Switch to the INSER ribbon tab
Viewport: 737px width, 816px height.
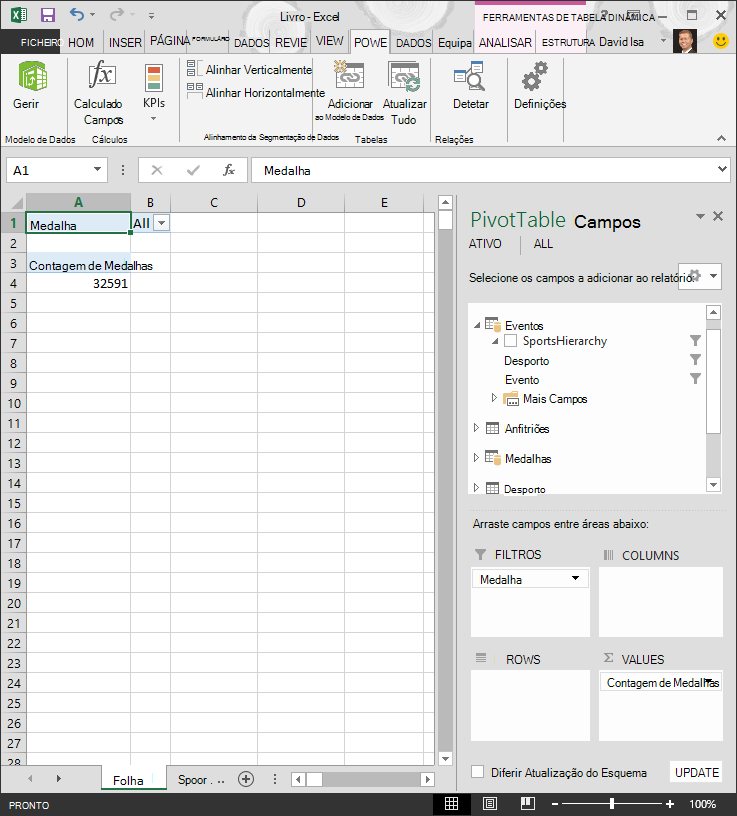[125, 42]
